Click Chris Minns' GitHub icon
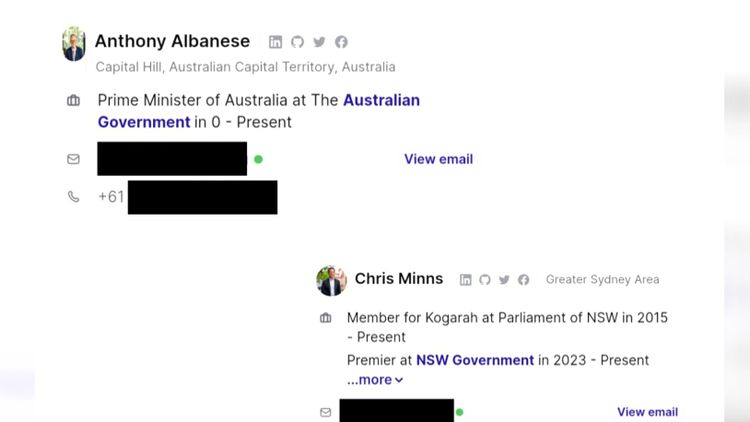Image resolution: width=750 pixels, height=422 pixels. click(485, 280)
